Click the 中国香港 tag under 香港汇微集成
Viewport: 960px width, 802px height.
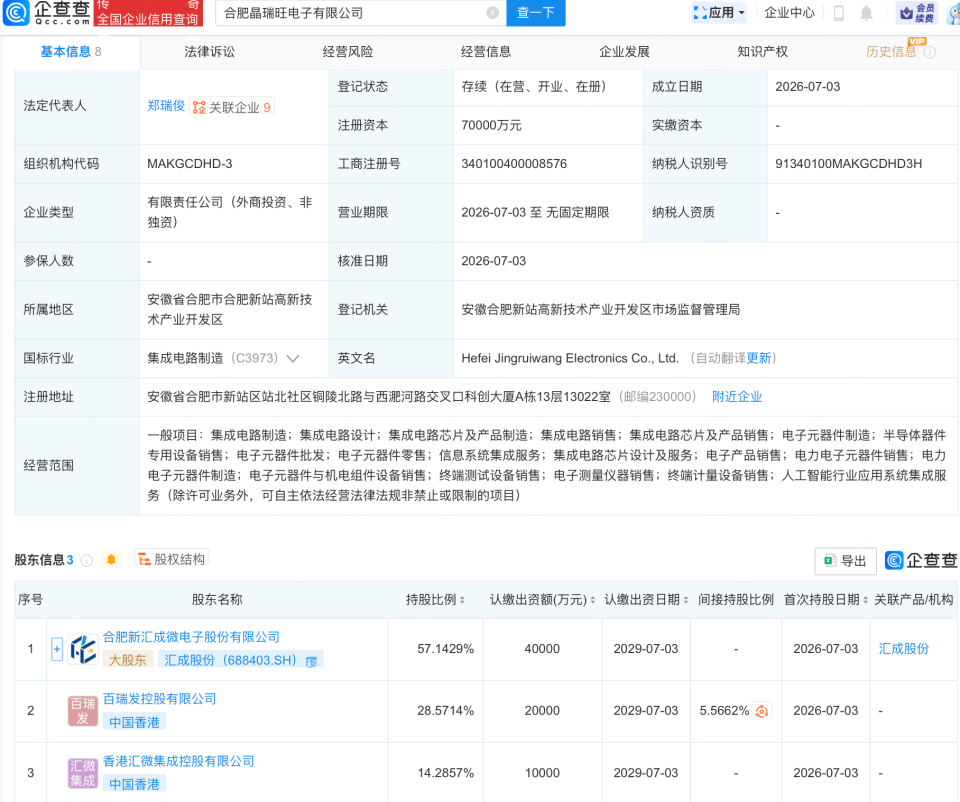tap(134, 784)
